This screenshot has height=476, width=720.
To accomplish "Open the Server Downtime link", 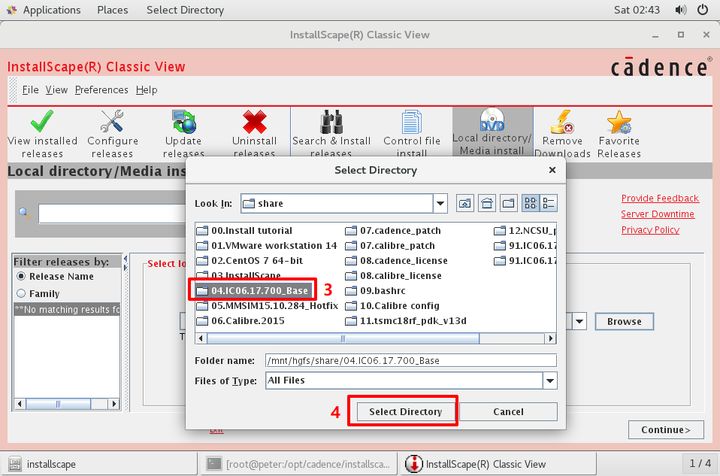I will [x=658, y=214].
